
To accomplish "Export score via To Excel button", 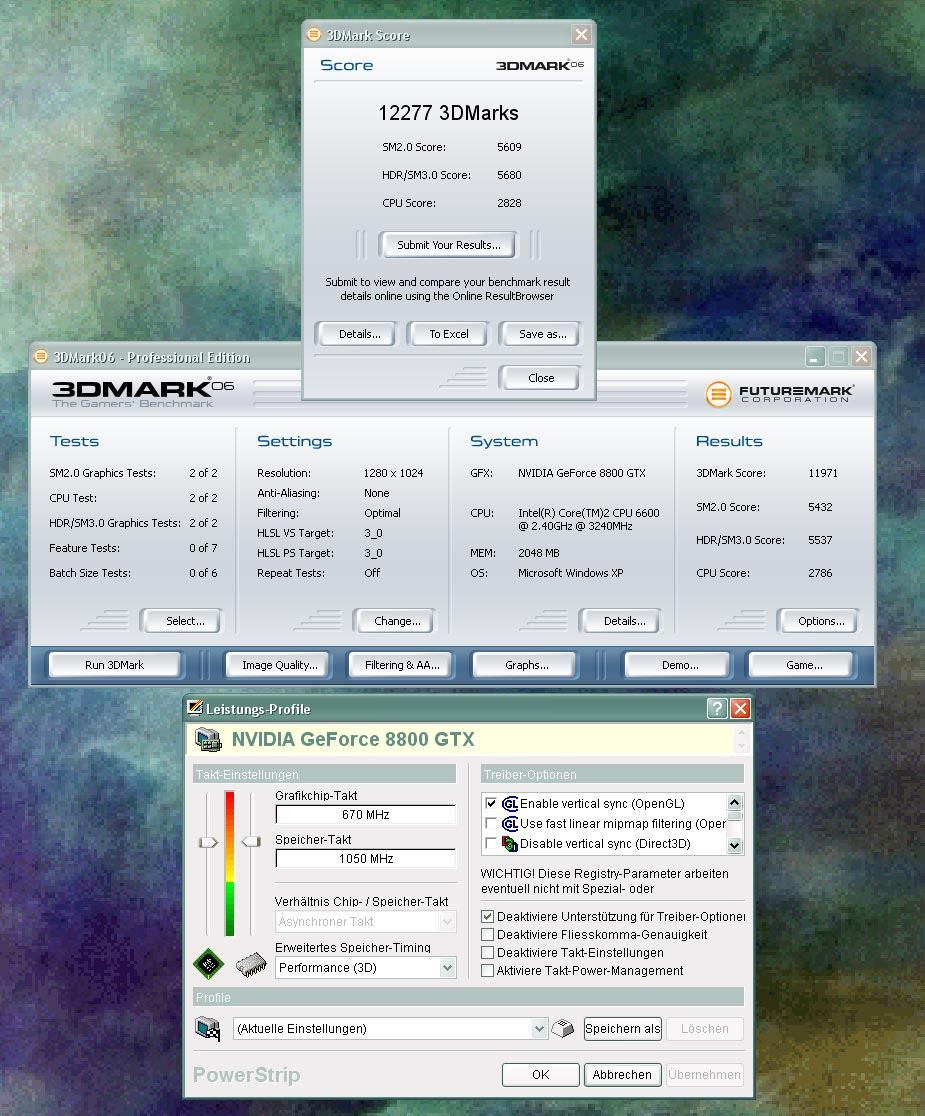I will pos(449,334).
